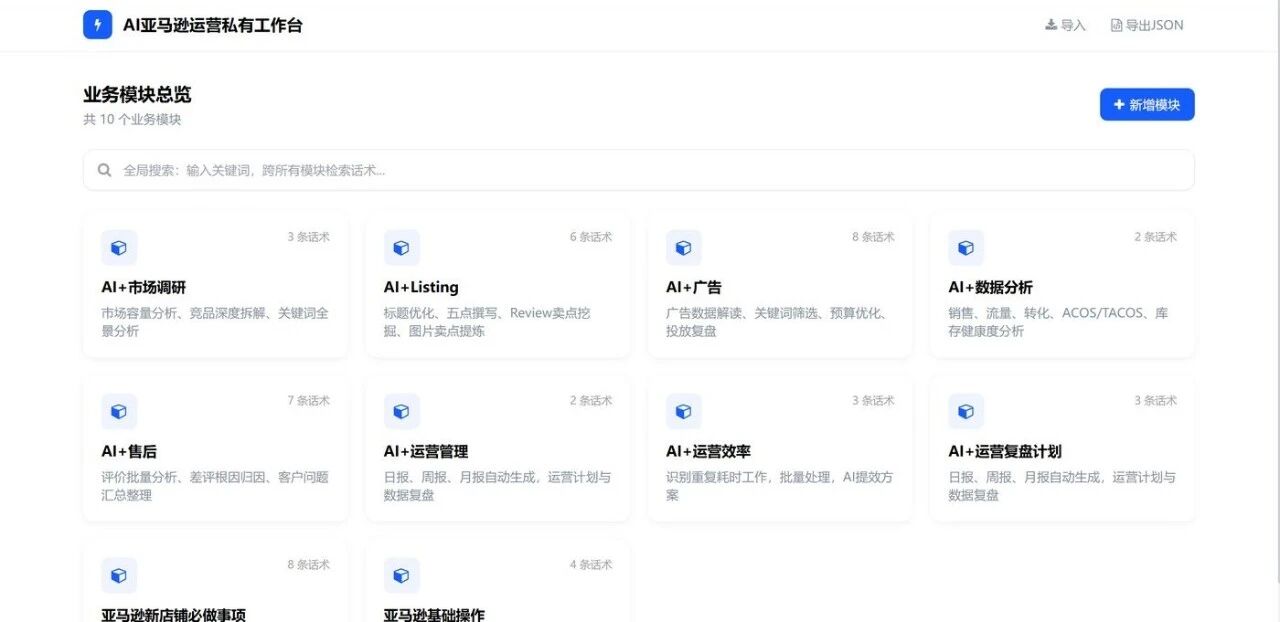
Task: Open the 亚马逊基础操作 module title
Action: pyautogui.click(x=434, y=614)
